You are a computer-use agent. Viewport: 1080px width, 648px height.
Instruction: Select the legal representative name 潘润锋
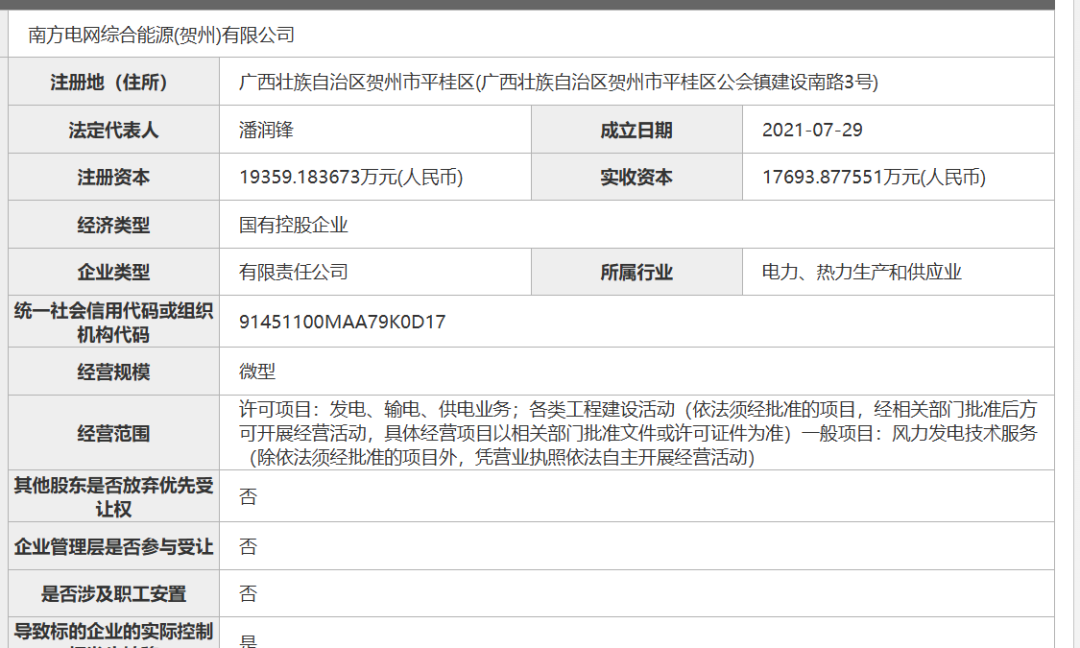(266, 130)
